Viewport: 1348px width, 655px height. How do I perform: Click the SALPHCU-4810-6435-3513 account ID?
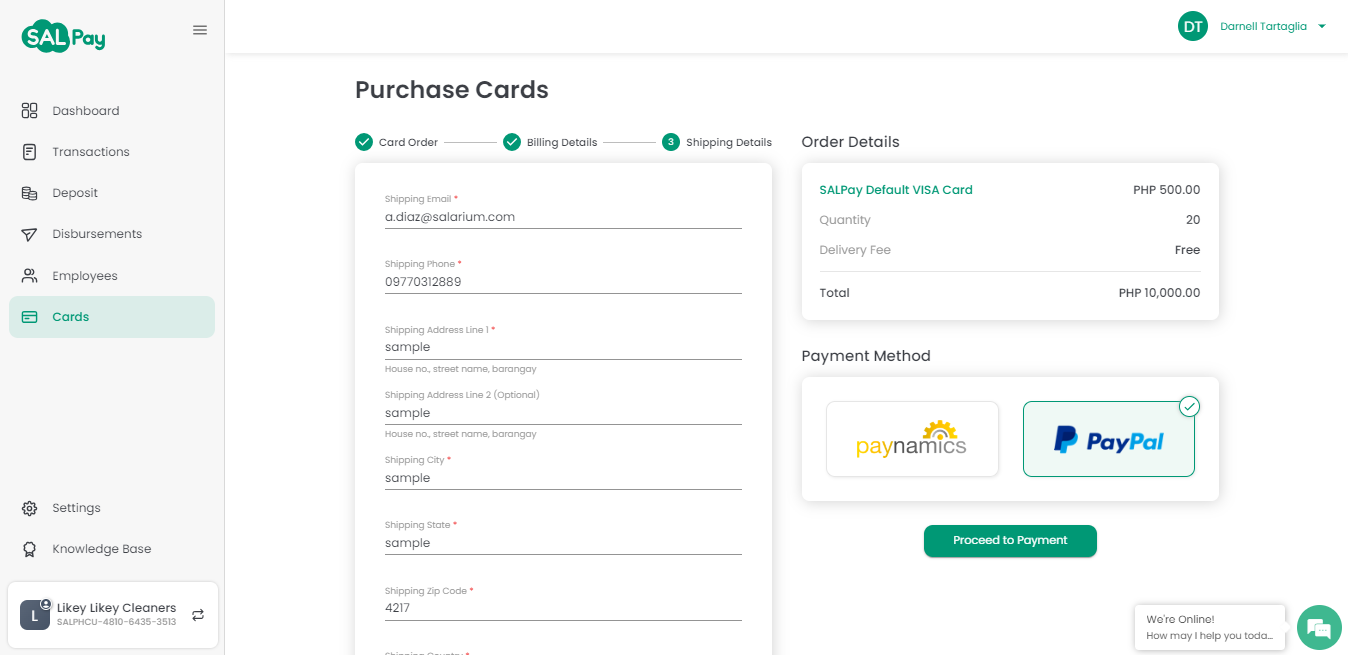(x=117, y=622)
